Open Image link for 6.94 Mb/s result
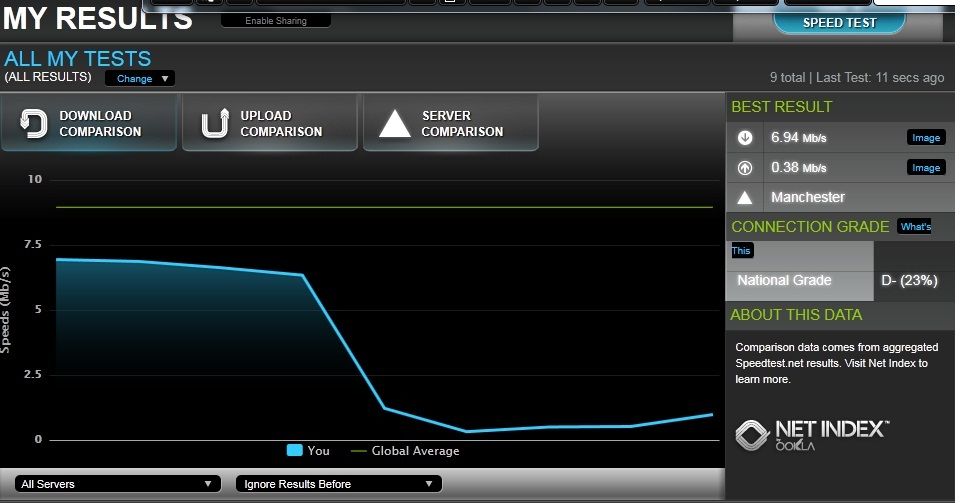 (x=926, y=138)
